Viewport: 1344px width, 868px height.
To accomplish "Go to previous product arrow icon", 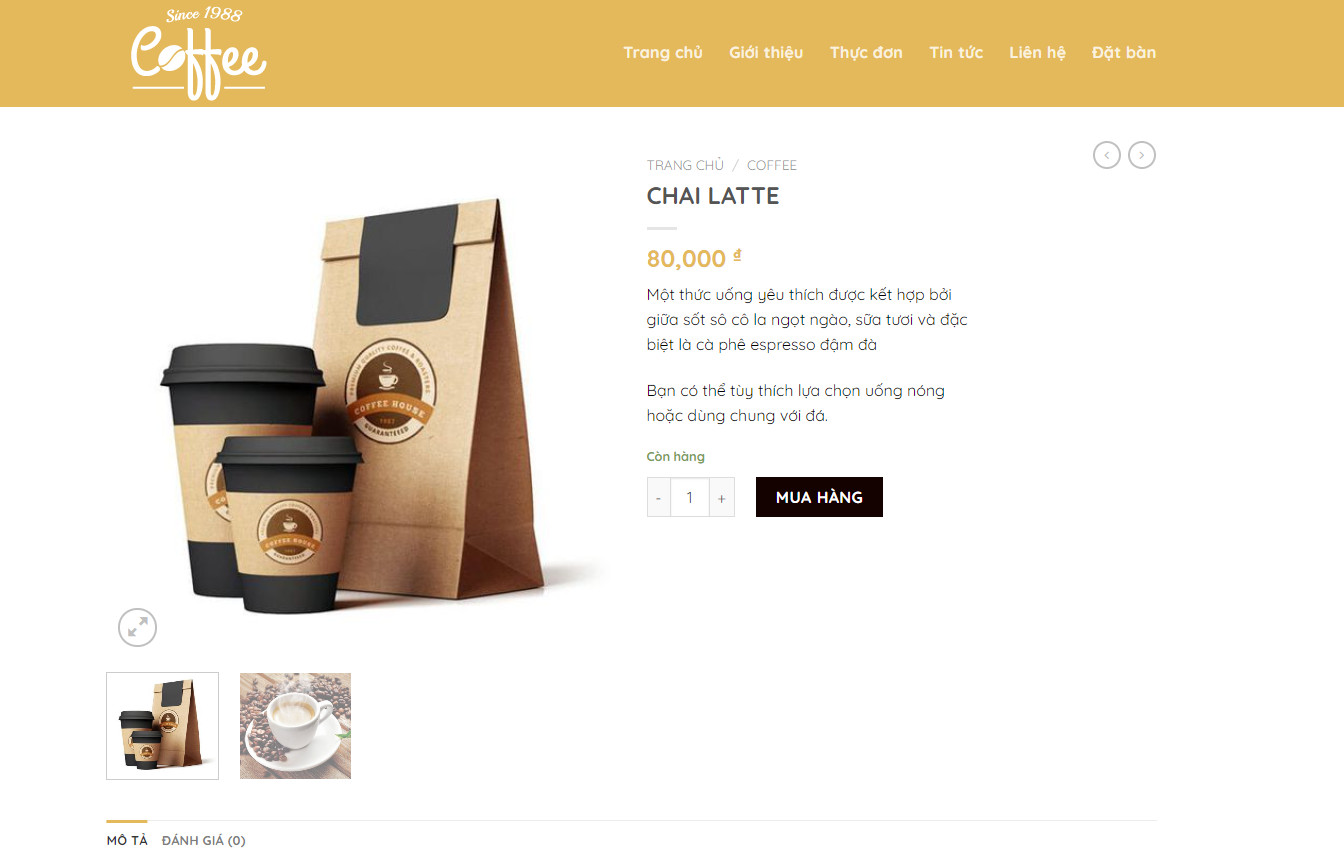I will coord(1106,155).
